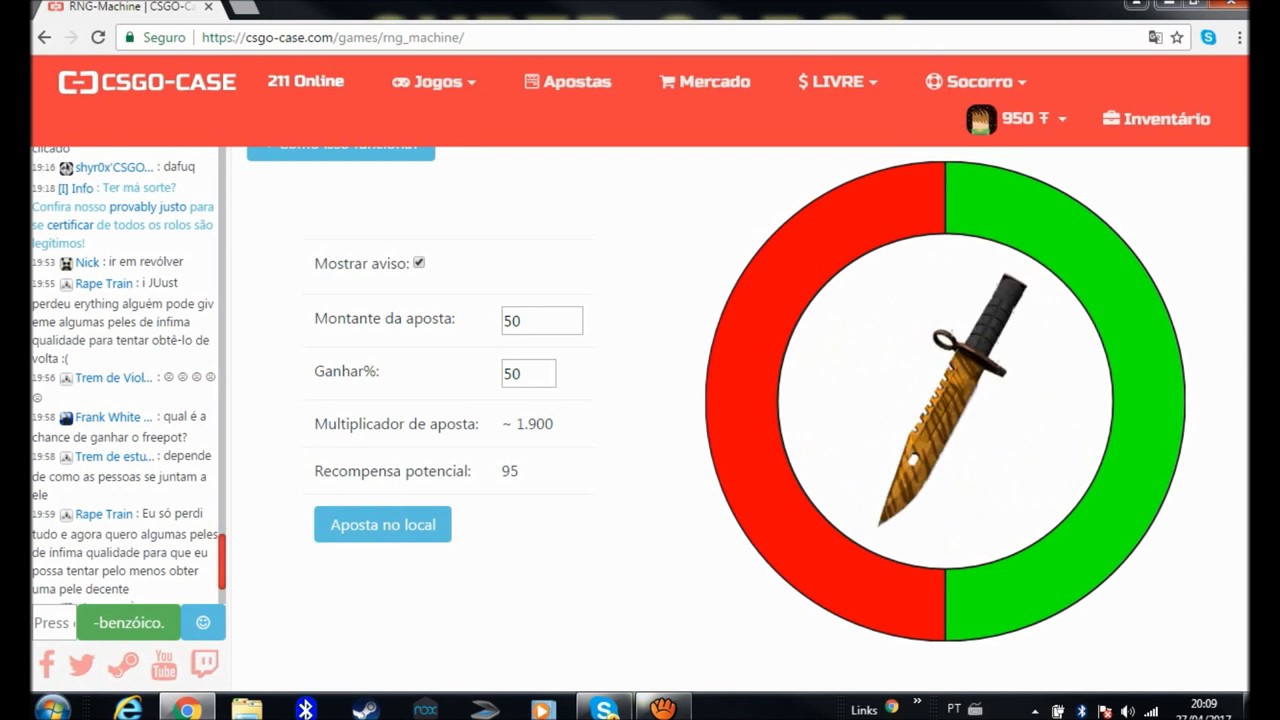Image resolution: width=1280 pixels, height=720 pixels.
Task: Click the browser back arrow
Action: (x=44, y=37)
